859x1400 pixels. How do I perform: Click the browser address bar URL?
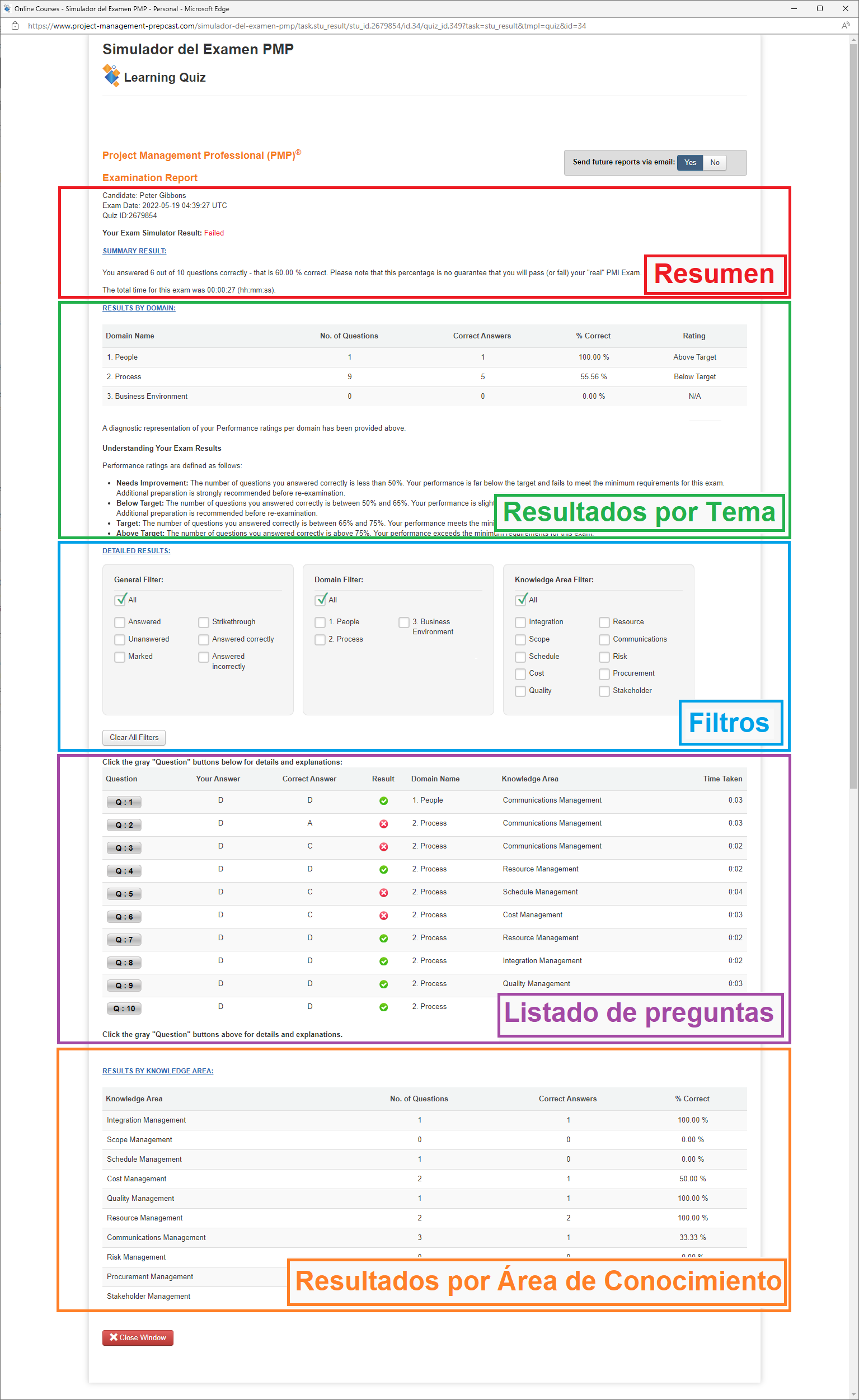(307, 26)
